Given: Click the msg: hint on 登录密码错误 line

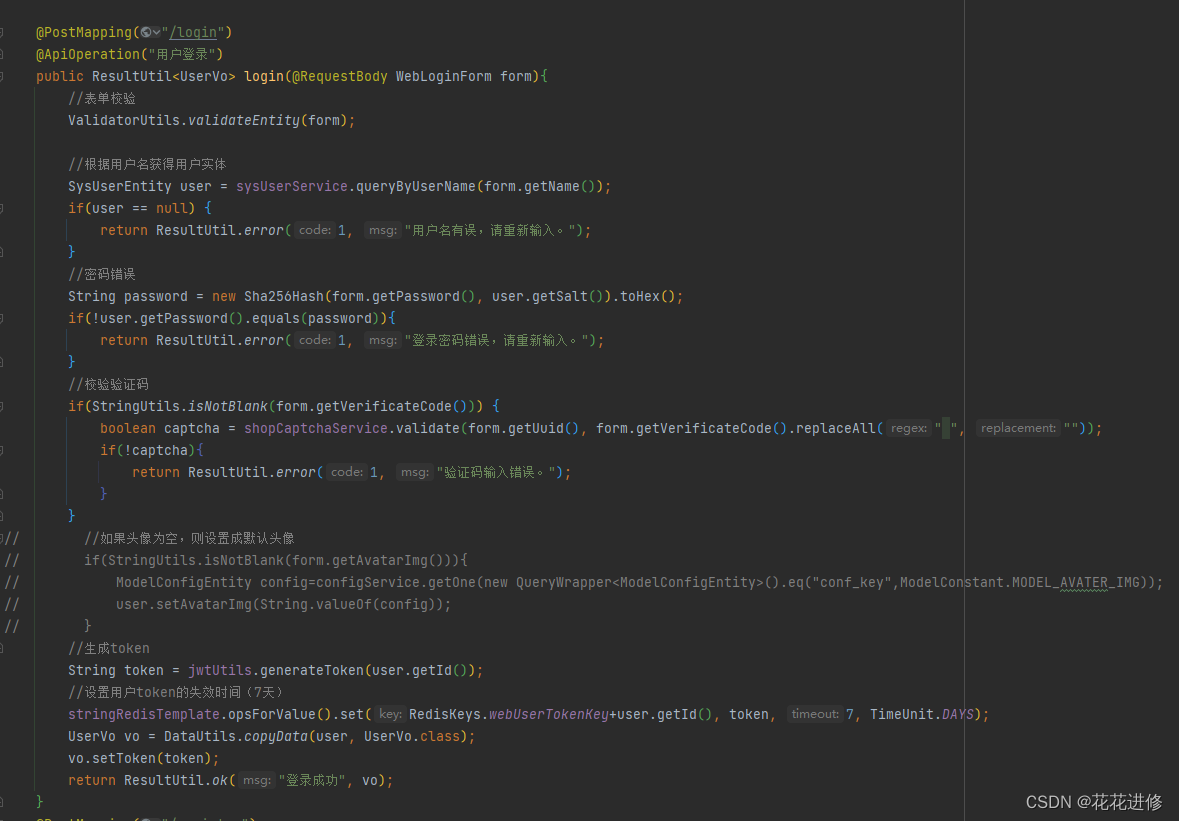Looking at the screenshot, I should [x=383, y=340].
